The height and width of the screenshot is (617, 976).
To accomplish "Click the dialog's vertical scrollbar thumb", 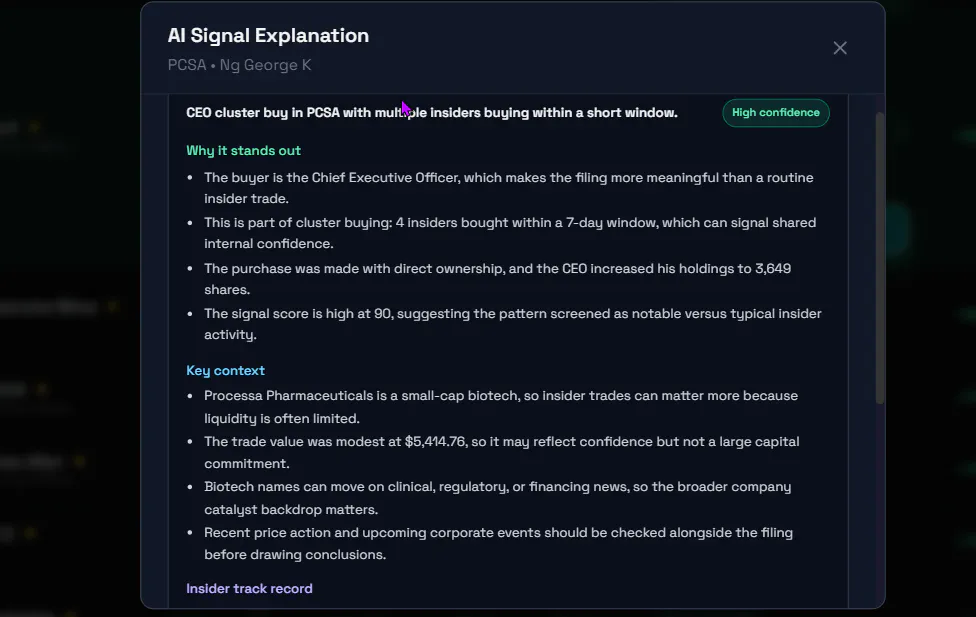I will point(880,258).
